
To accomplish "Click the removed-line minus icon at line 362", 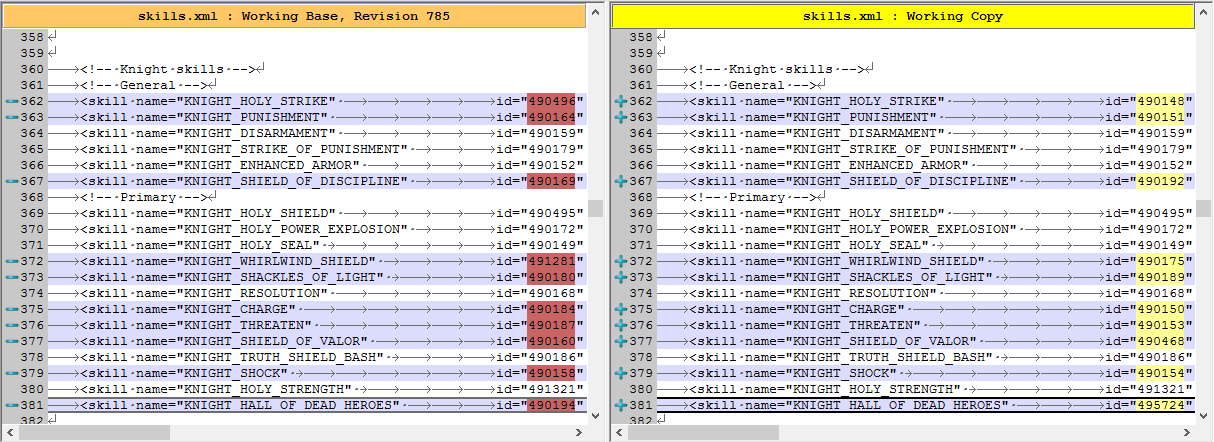I will point(12,101).
